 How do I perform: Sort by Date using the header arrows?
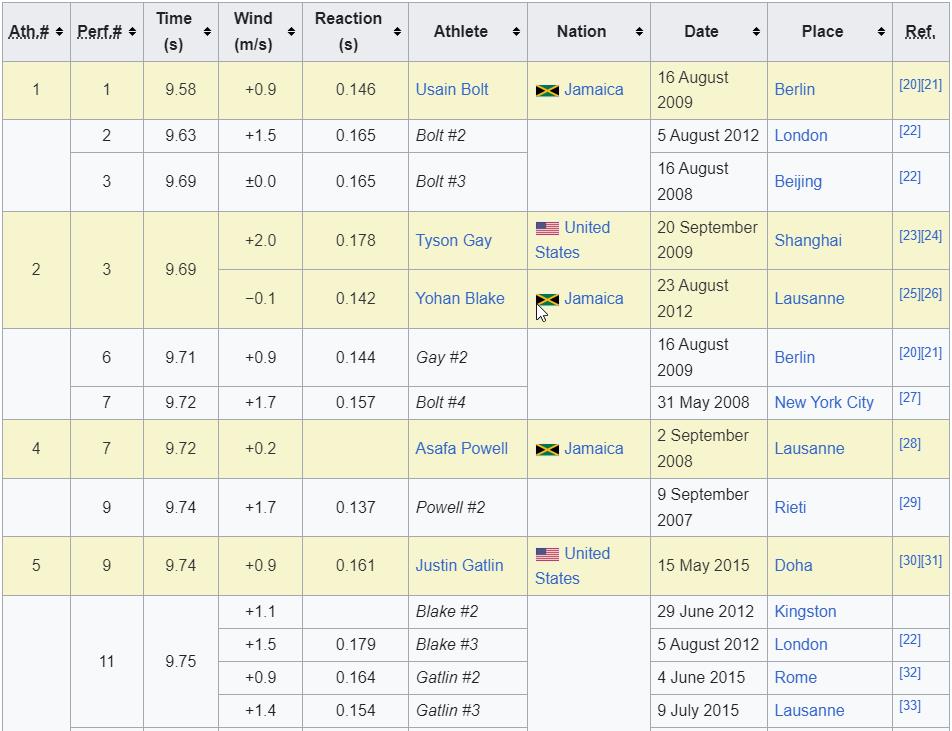click(x=756, y=32)
